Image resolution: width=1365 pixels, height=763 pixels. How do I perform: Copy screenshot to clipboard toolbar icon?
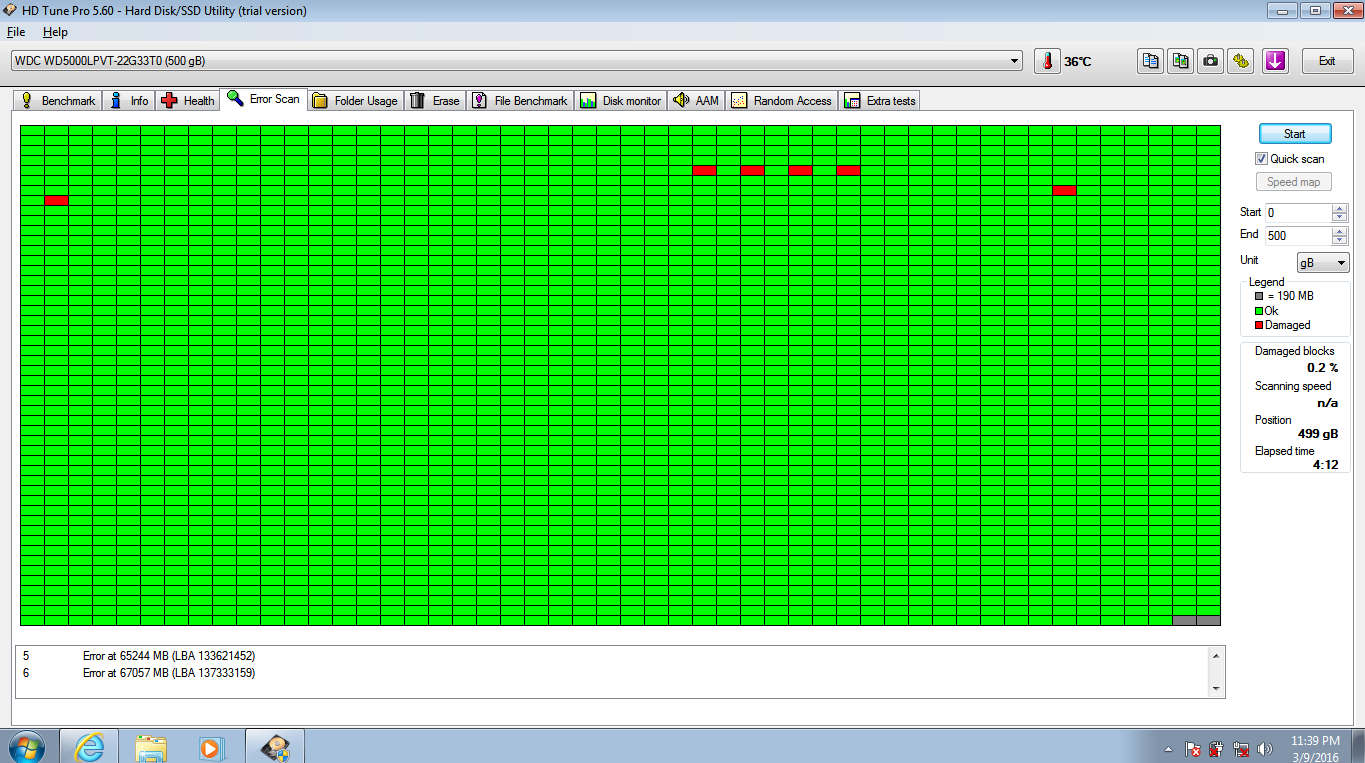(x=1181, y=61)
